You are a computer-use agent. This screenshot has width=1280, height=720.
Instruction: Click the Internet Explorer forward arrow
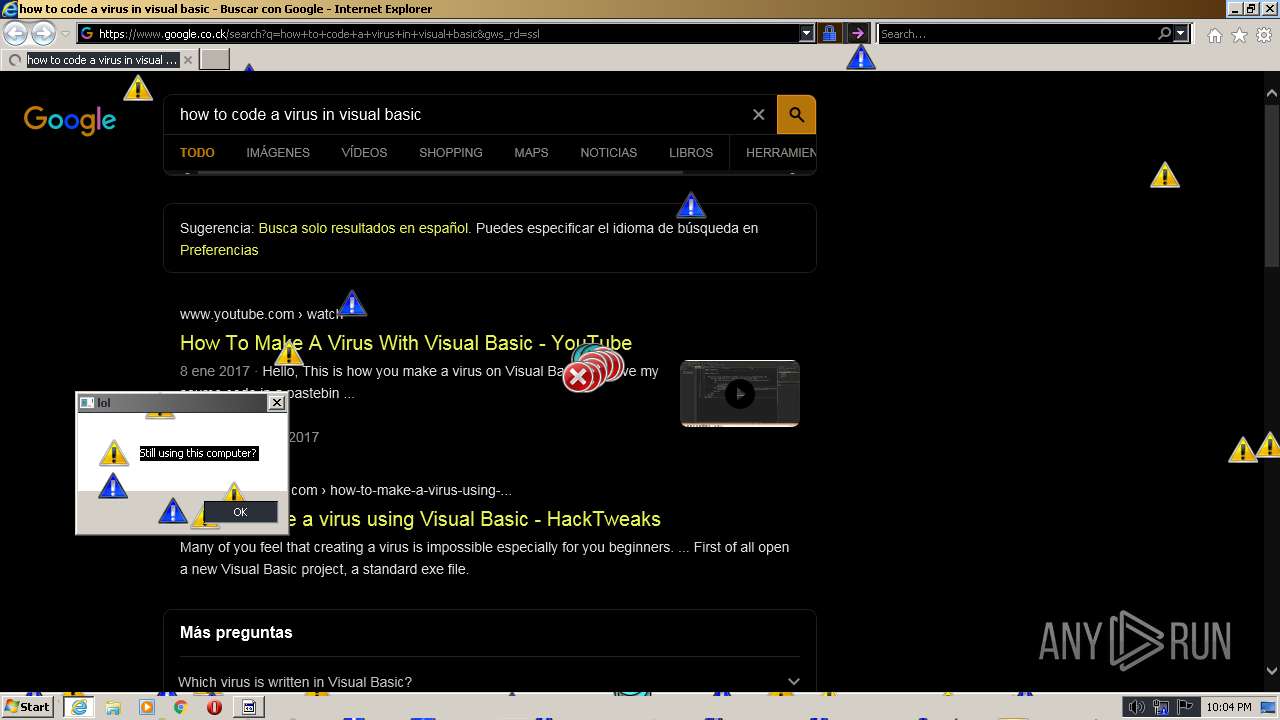click(x=42, y=33)
